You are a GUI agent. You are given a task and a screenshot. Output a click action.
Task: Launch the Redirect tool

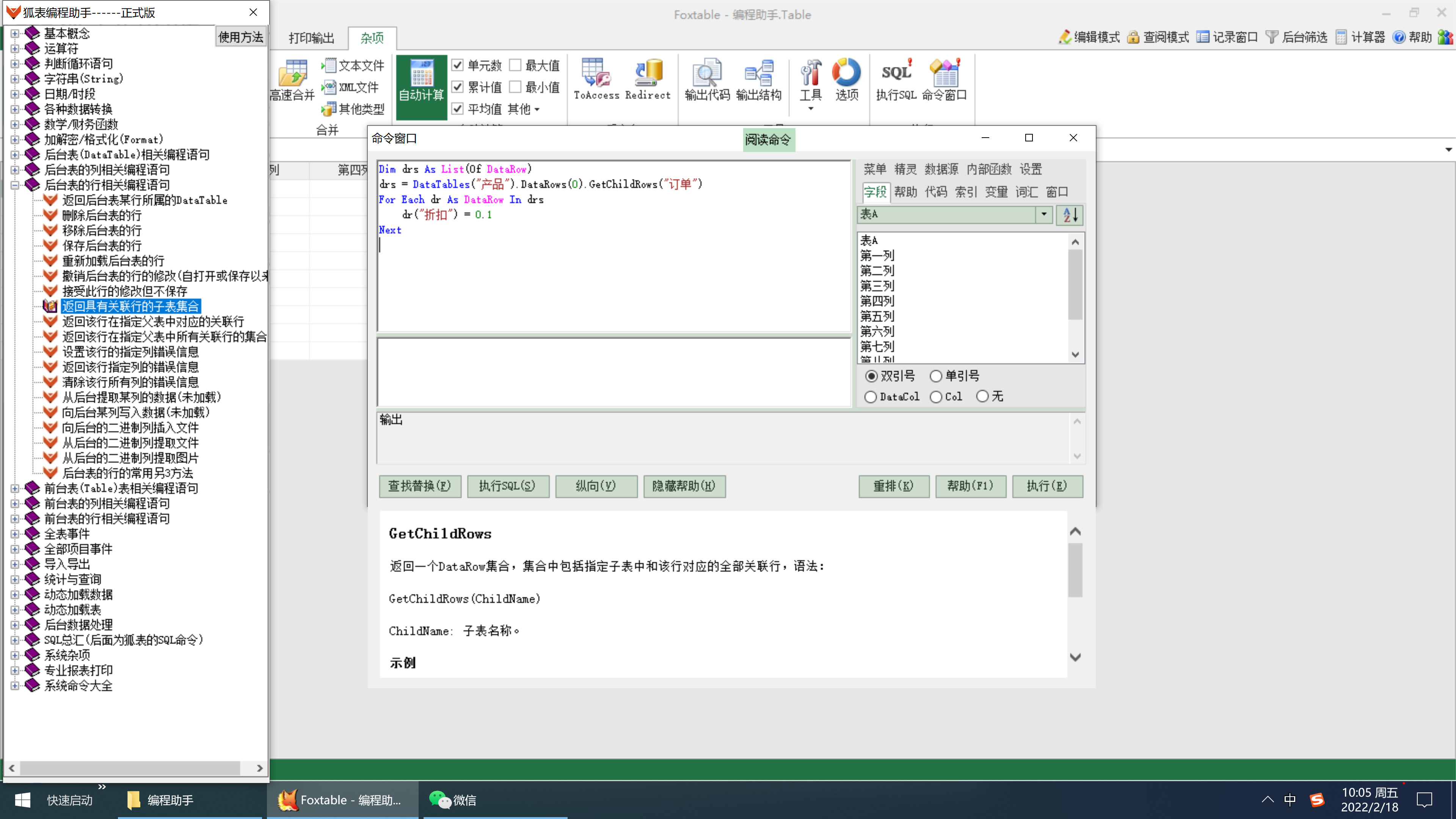pos(648,80)
